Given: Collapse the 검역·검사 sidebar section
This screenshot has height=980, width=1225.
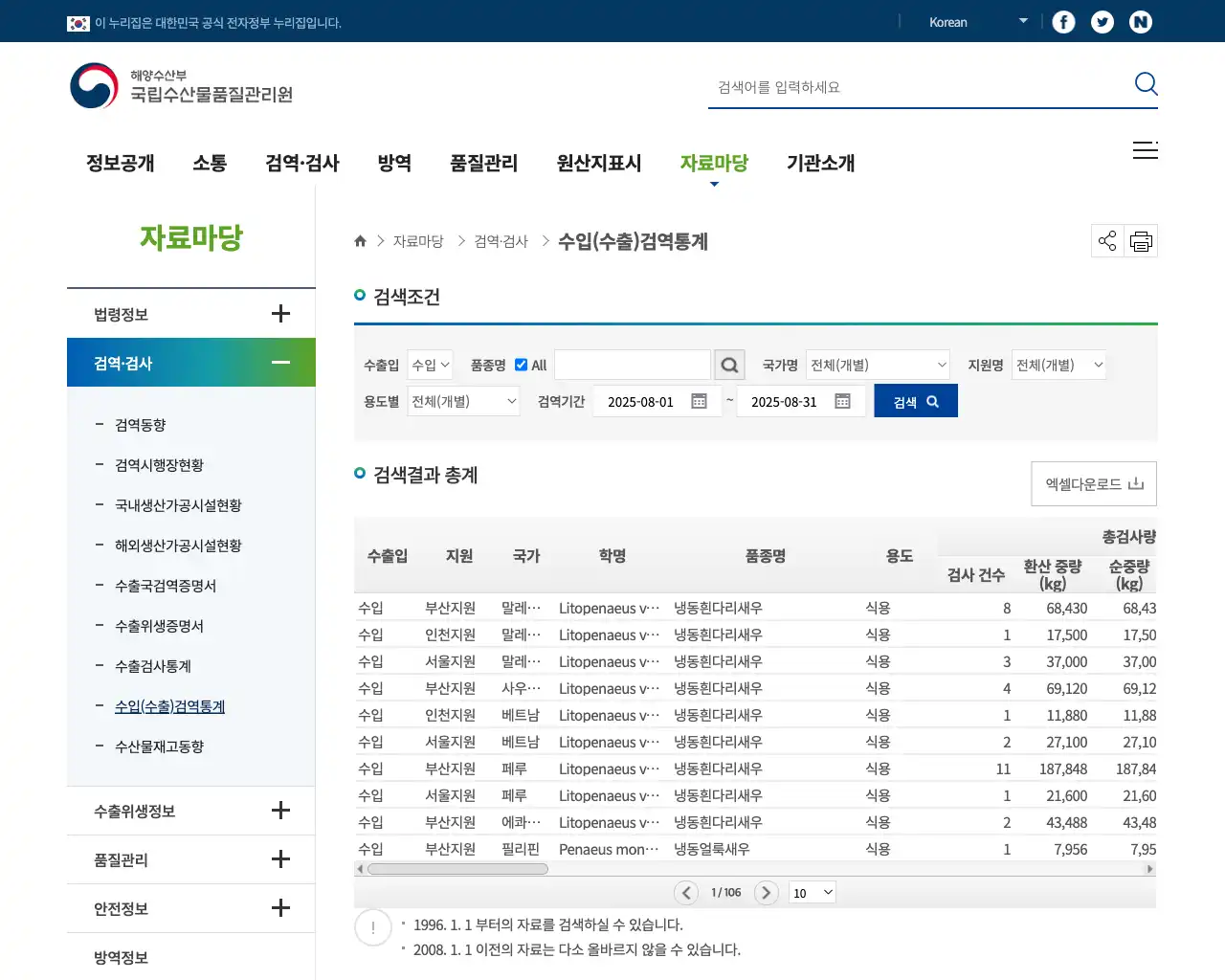Looking at the screenshot, I should click(280, 363).
